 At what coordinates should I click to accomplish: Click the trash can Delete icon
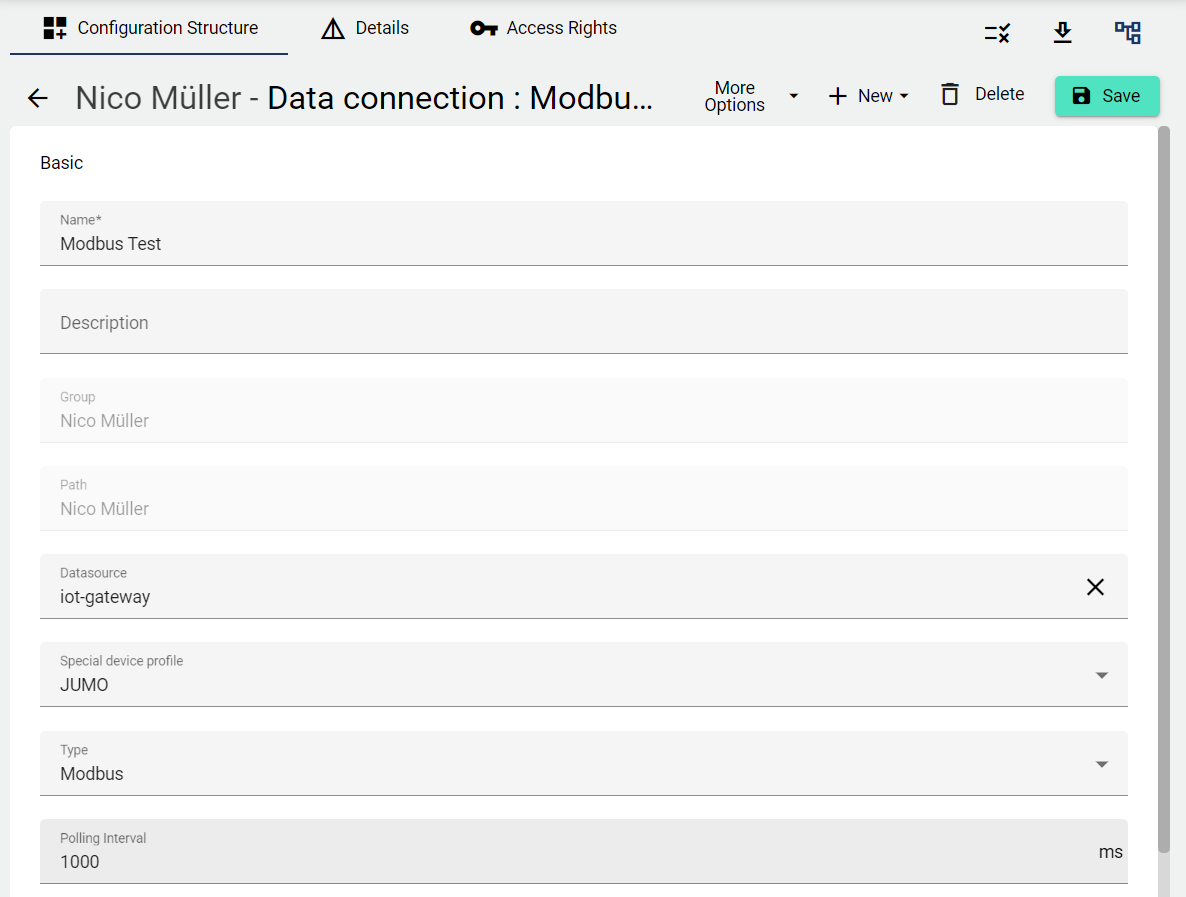click(950, 94)
